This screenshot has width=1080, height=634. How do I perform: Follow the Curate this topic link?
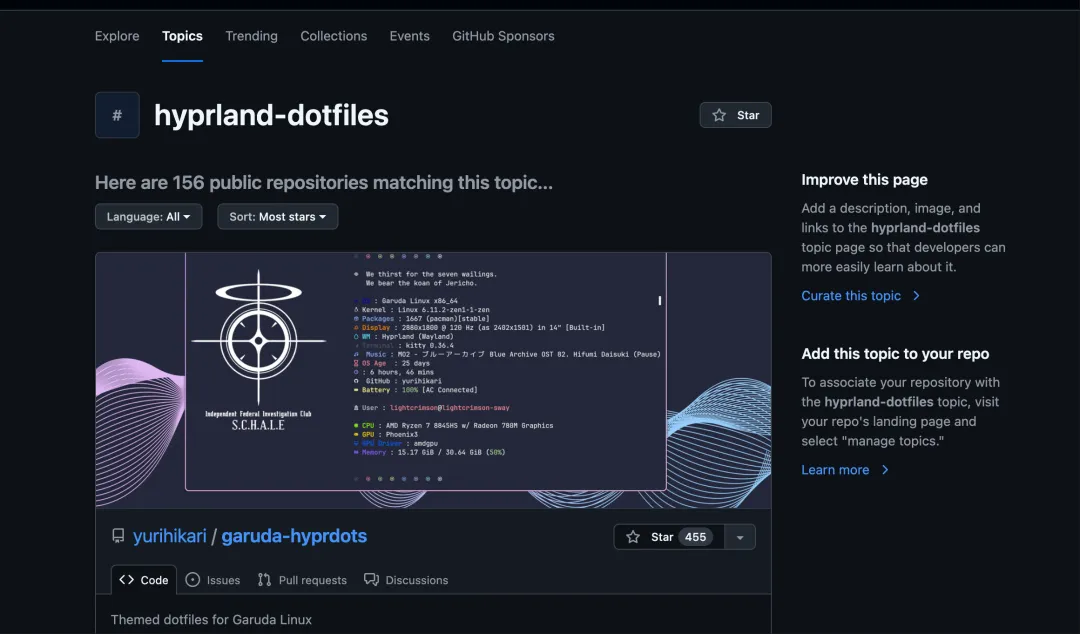tap(851, 296)
